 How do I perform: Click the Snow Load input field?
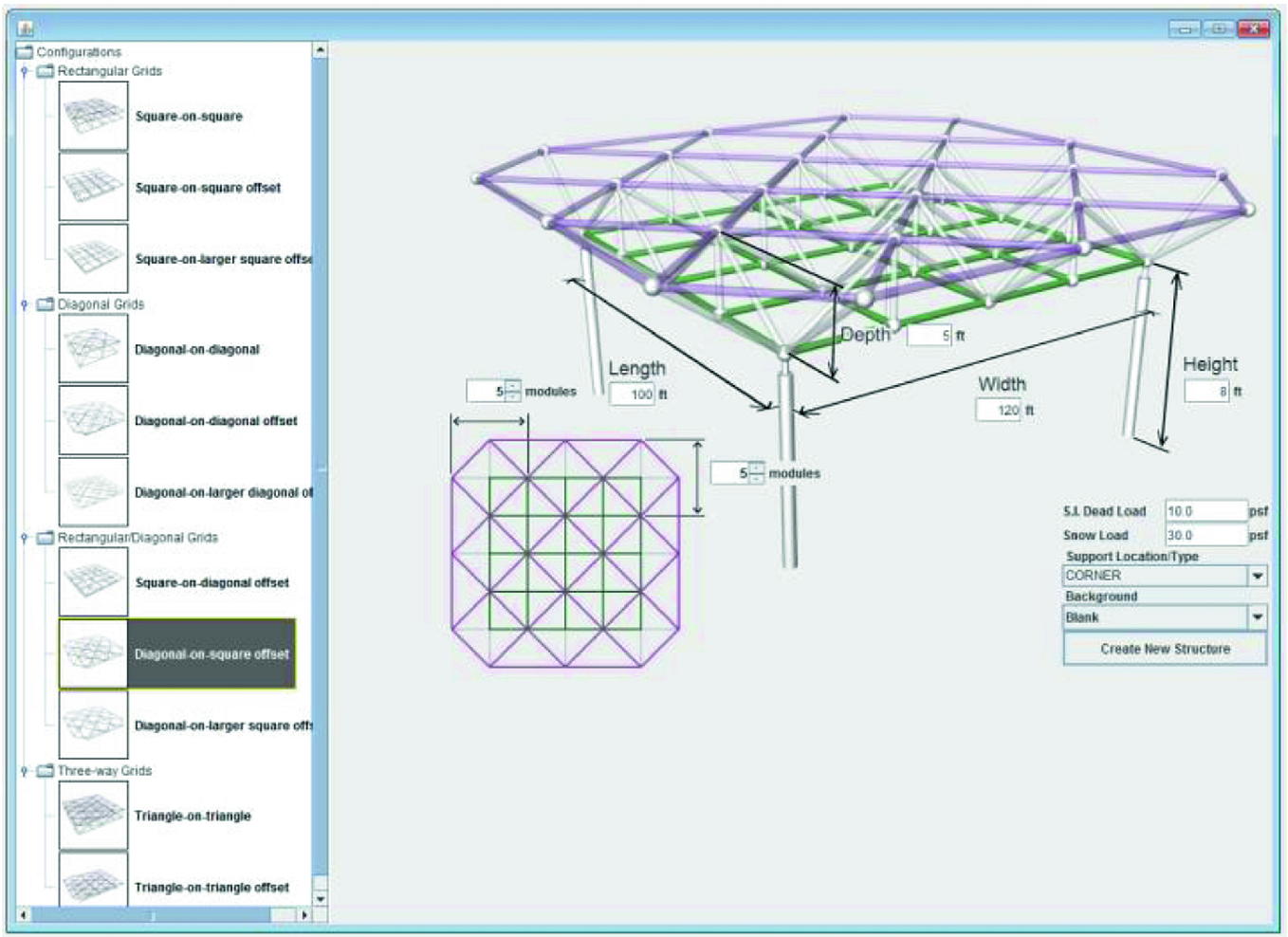tap(1205, 536)
